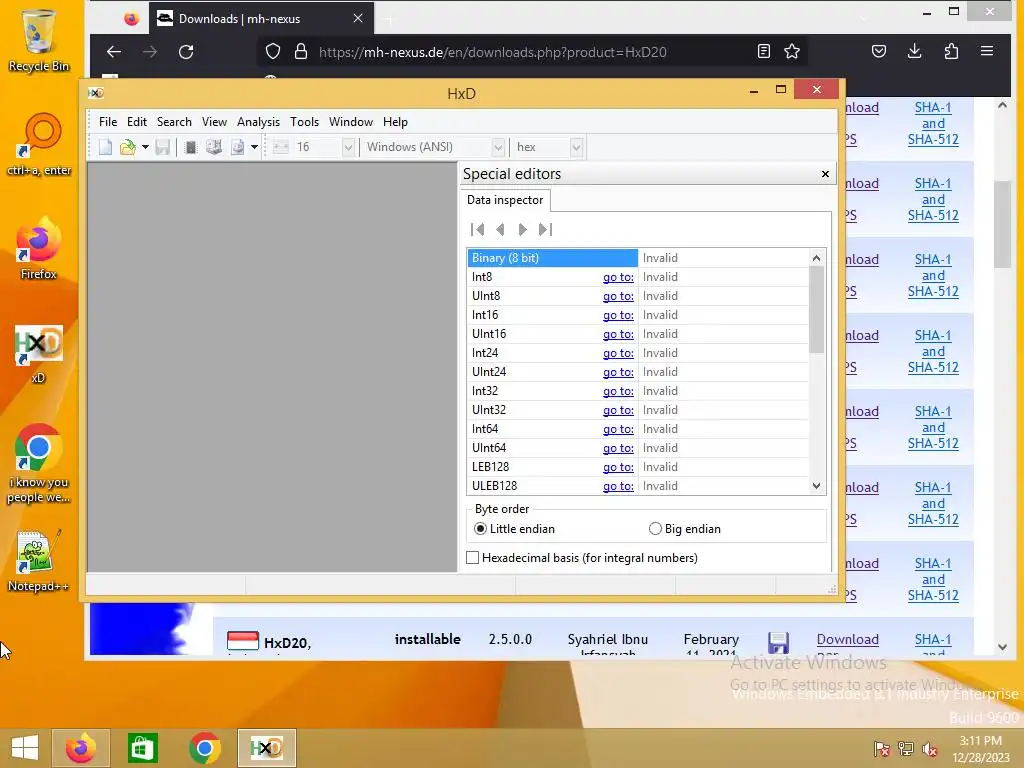
Task: Expand the arrow beside the disk image icon
Action: [x=254, y=147]
